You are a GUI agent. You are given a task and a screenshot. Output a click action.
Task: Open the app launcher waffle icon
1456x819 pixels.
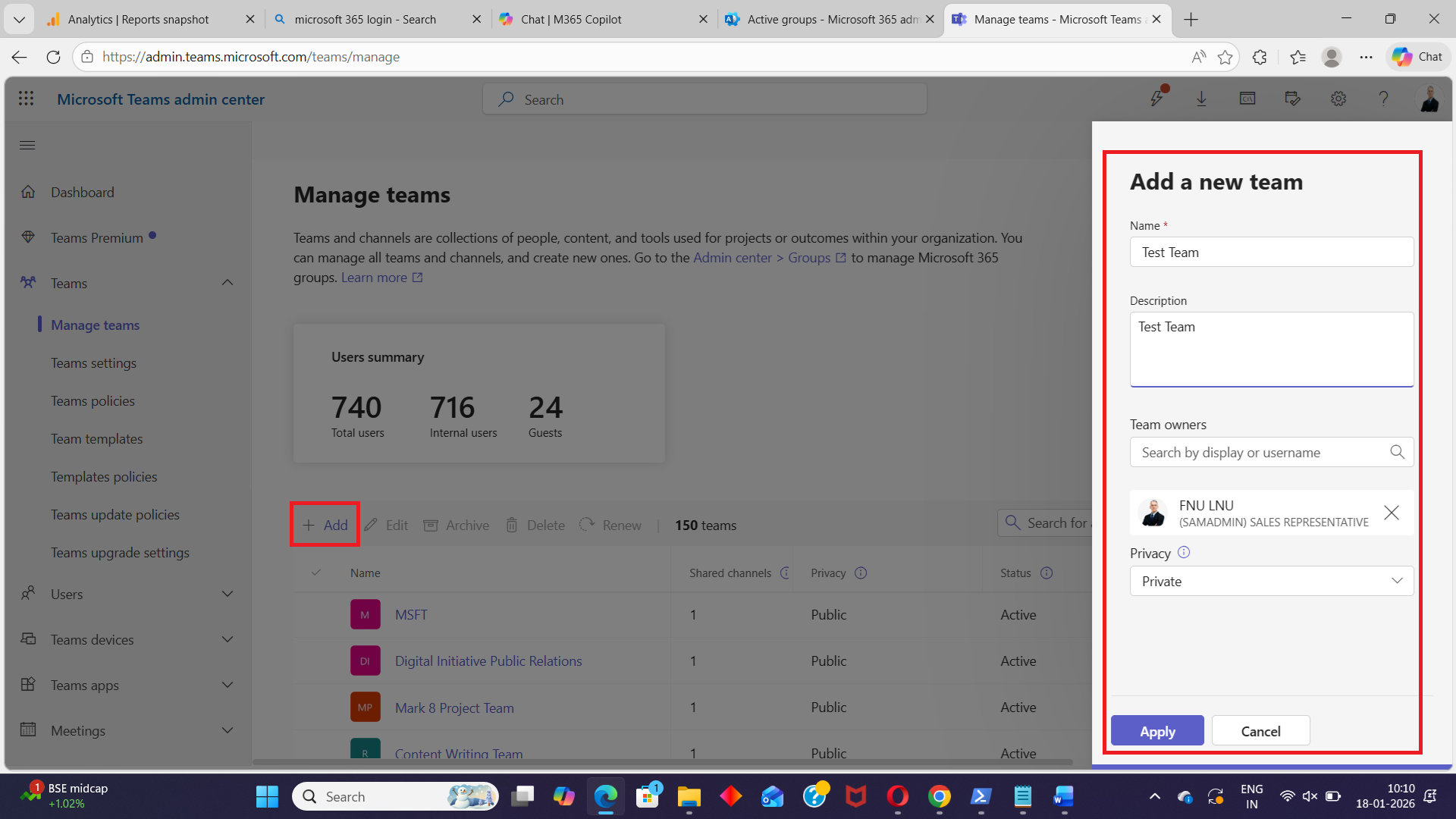pyautogui.click(x=27, y=99)
